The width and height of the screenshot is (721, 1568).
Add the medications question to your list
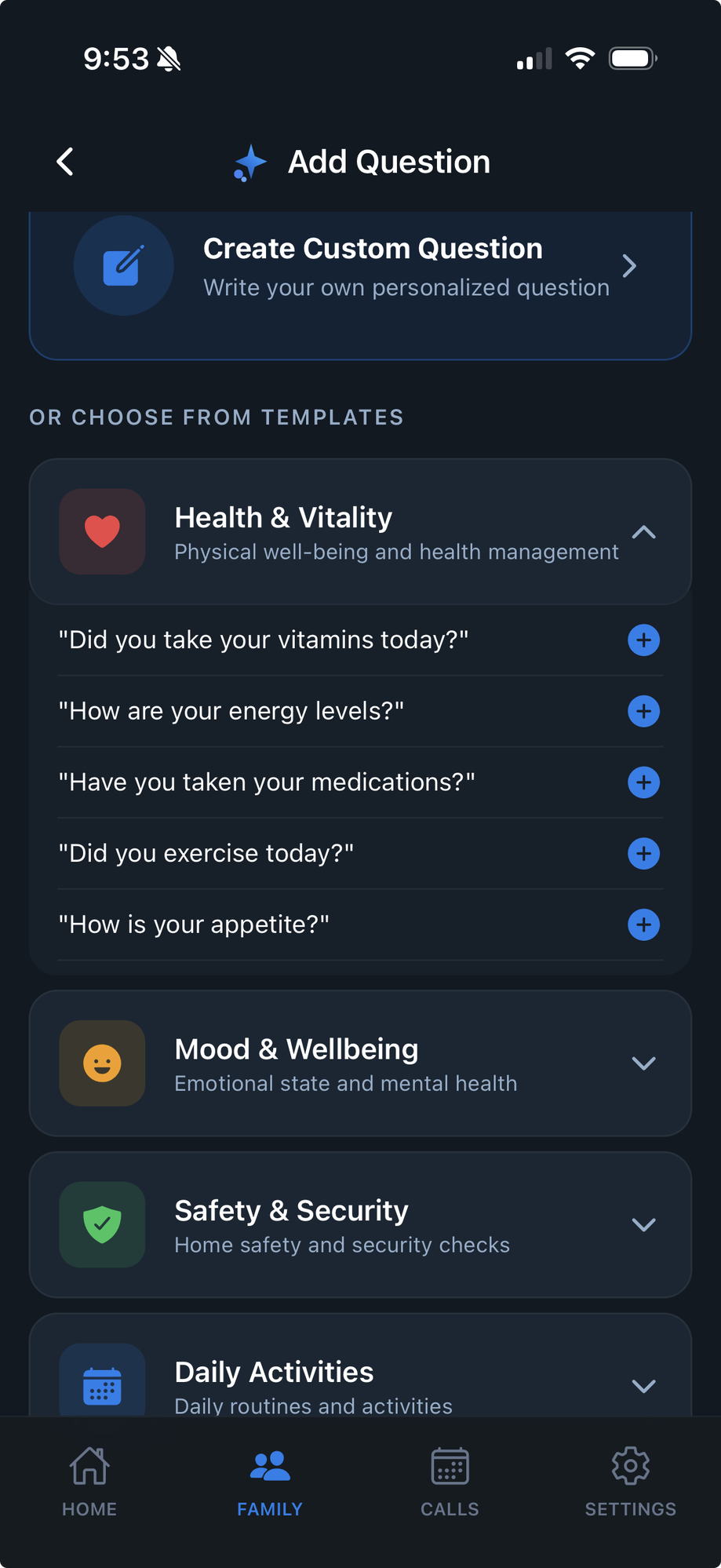[643, 782]
